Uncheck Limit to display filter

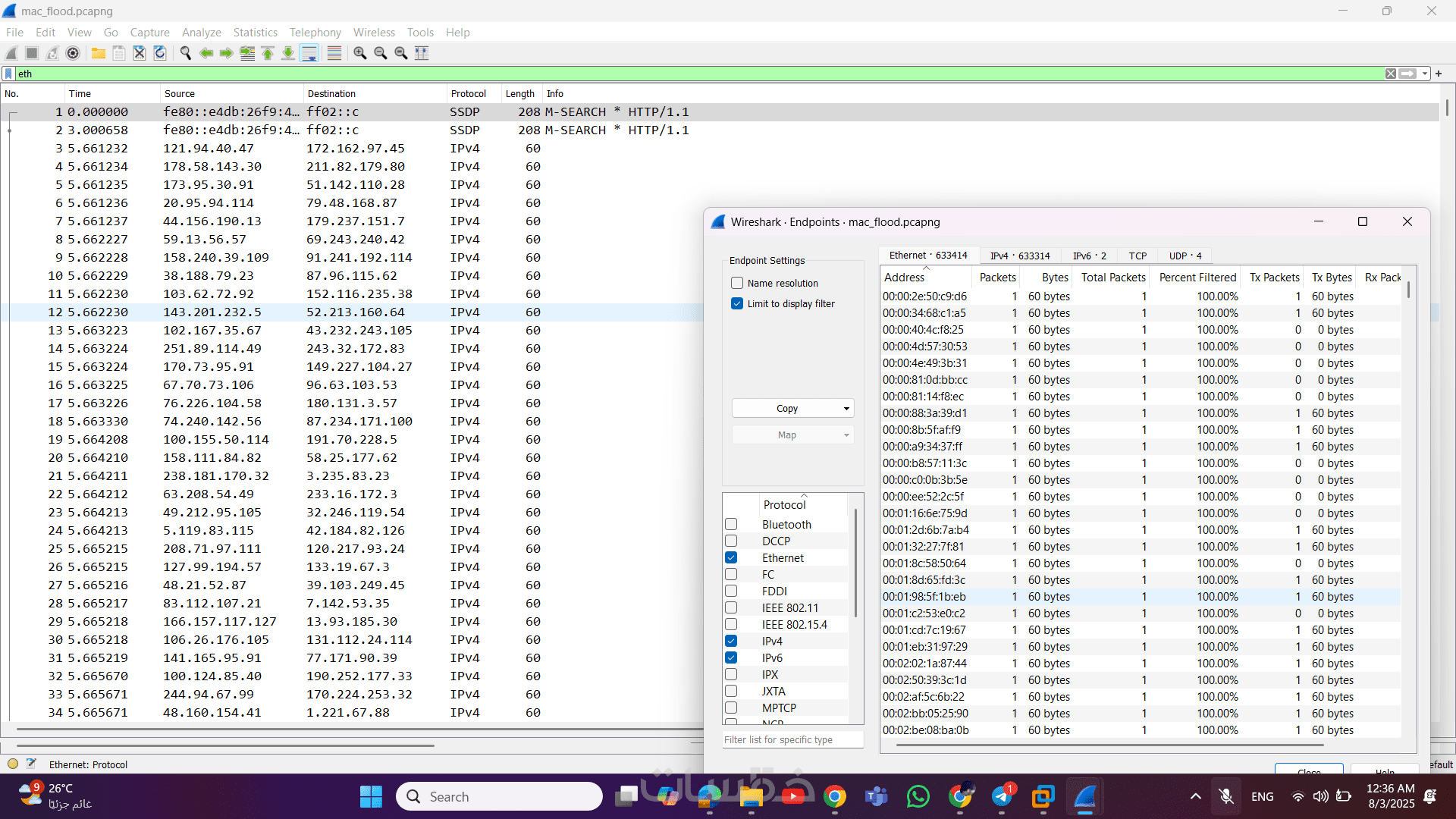737,303
